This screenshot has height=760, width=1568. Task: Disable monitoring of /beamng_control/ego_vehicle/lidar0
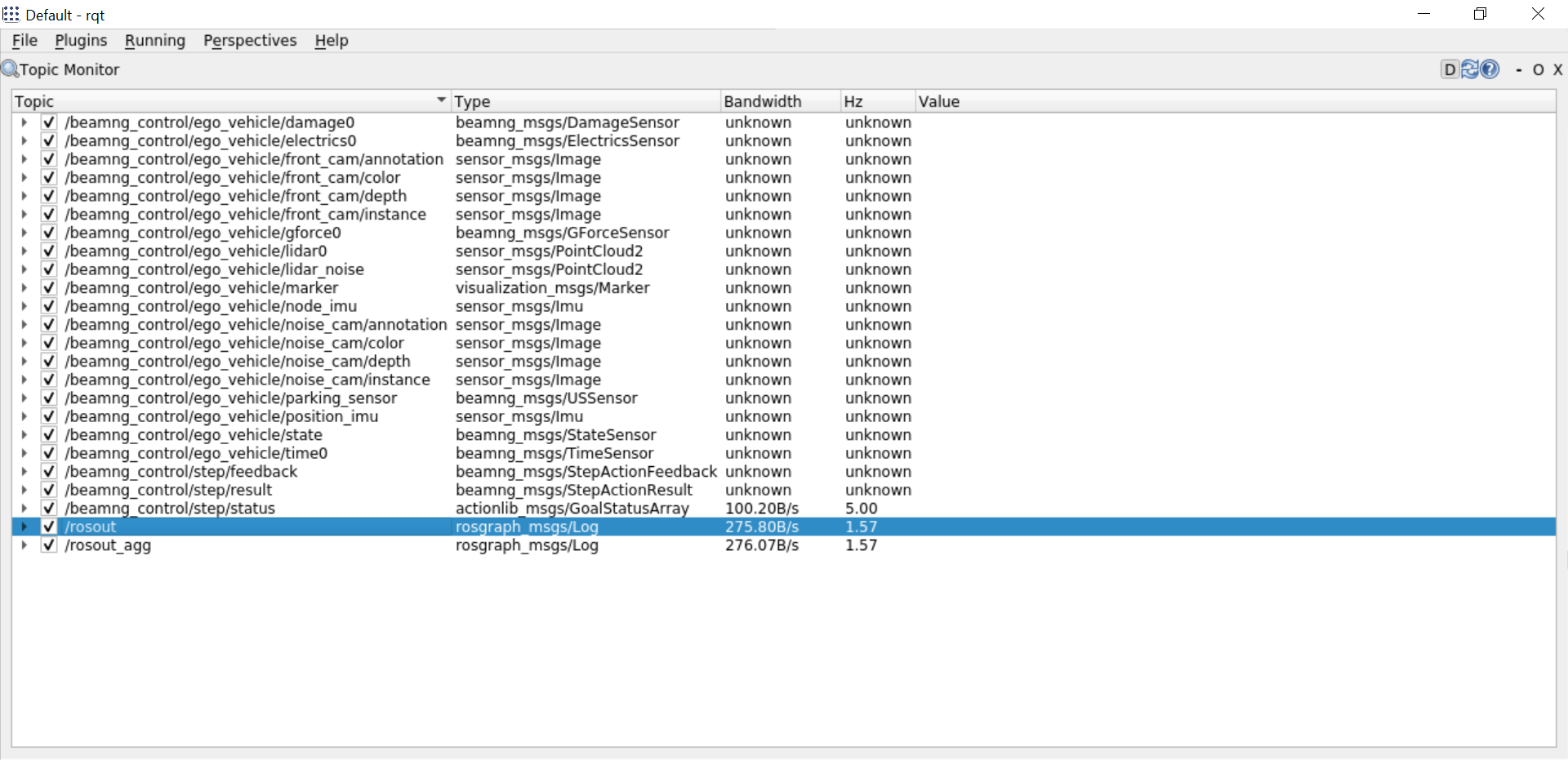coord(48,251)
